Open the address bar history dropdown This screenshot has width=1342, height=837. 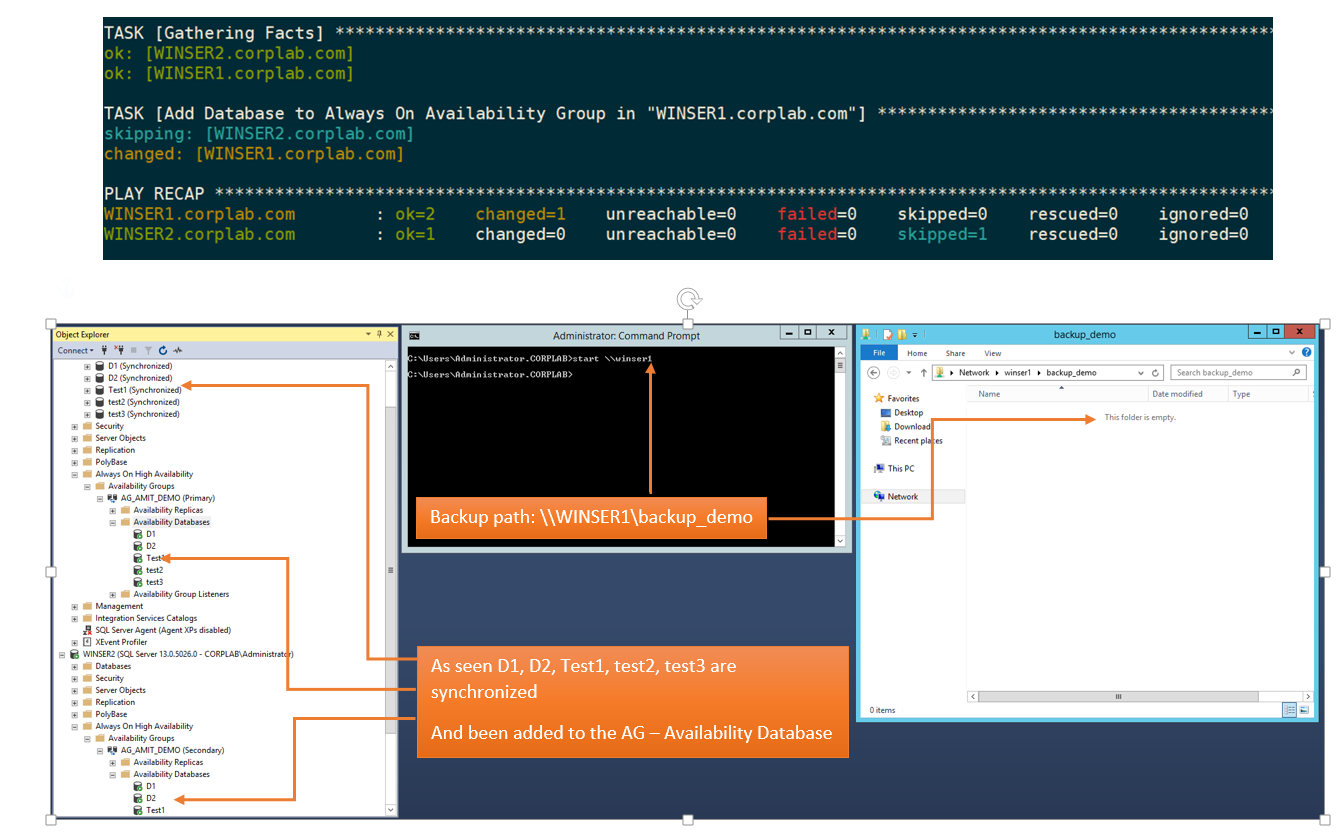(x=1141, y=373)
